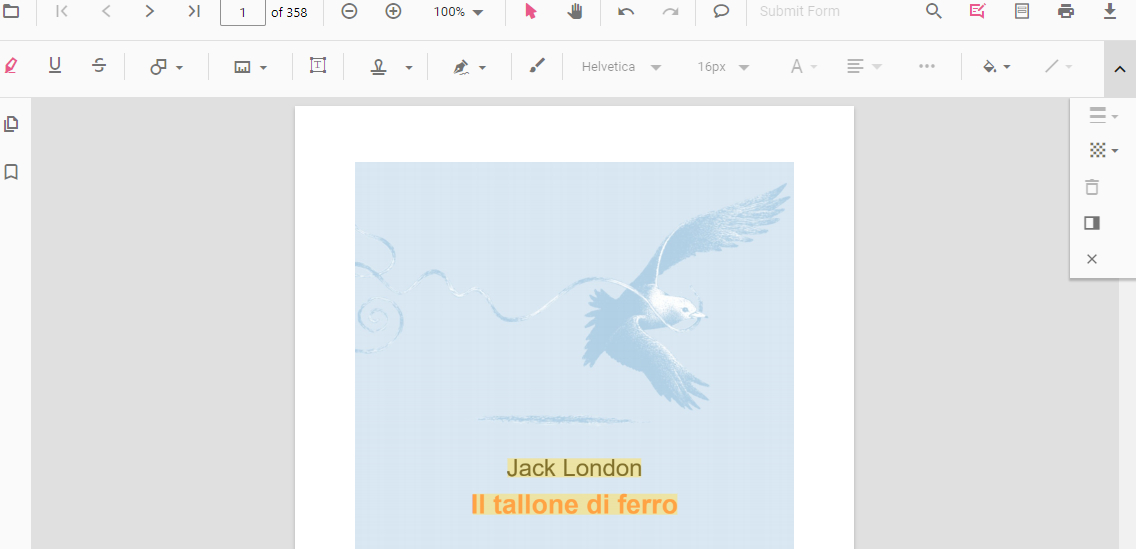The width and height of the screenshot is (1136, 549).
Task: Click the highlighted Jack London text
Action: coord(574,468)
